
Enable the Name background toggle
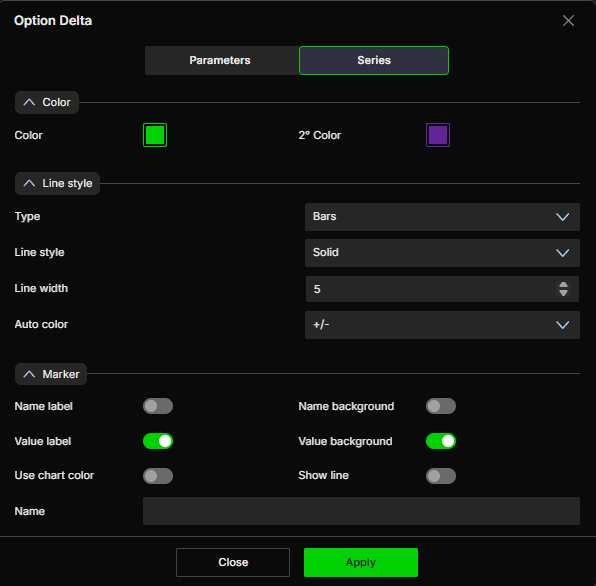tap(441, 406)
